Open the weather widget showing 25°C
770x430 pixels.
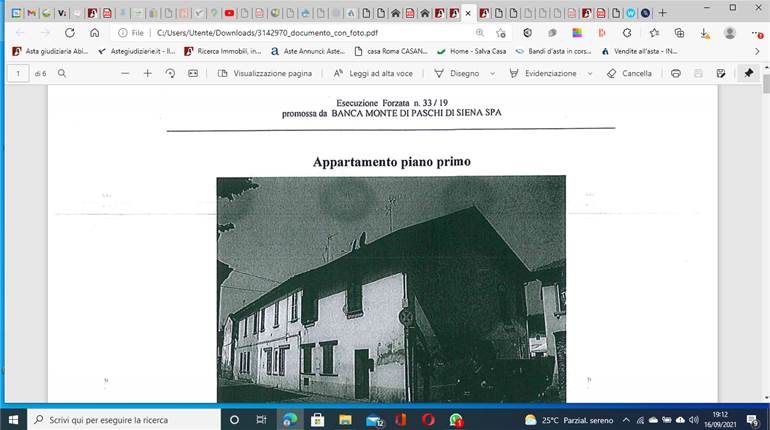pyautogui.click(x=569, y=420)
